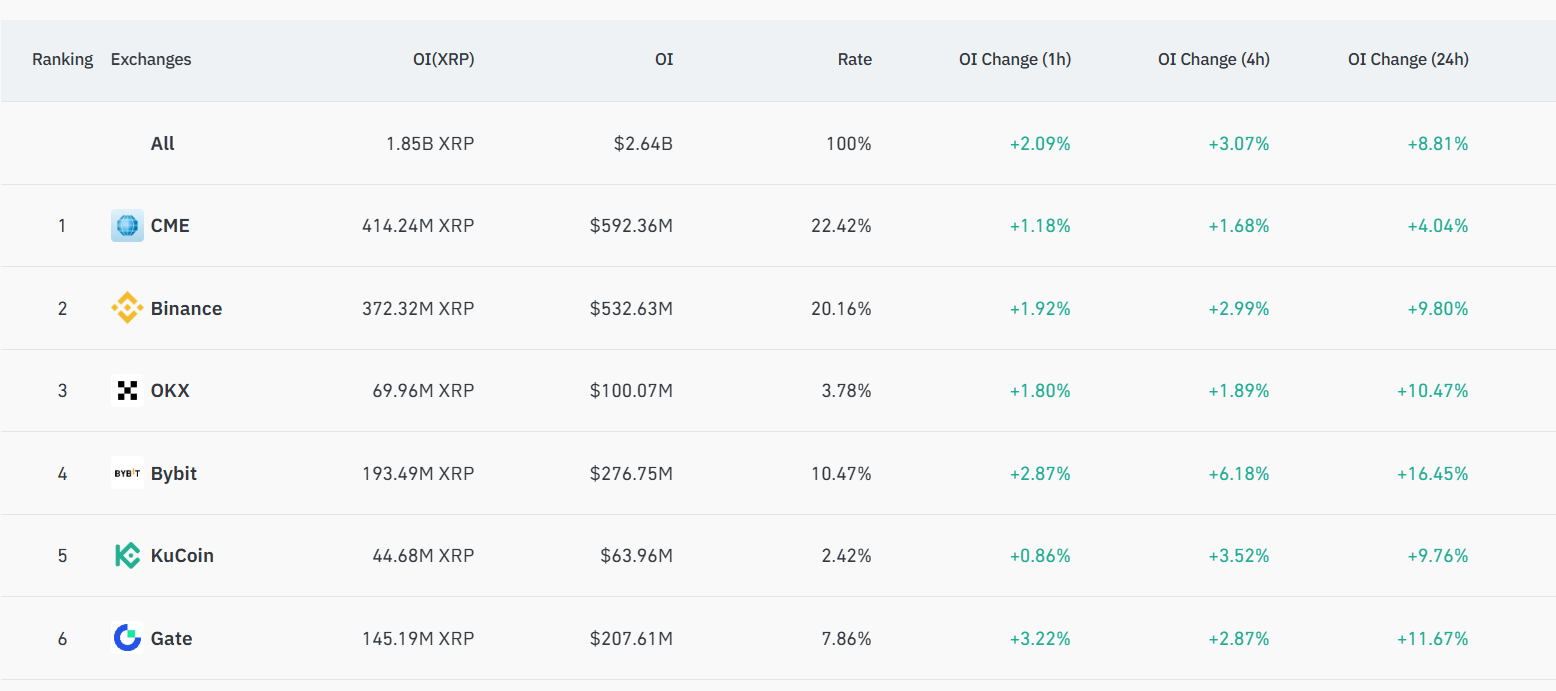Click the Exchanges column header
The height and width of the screenshot is (691, 1556).
tap(151, 59)
